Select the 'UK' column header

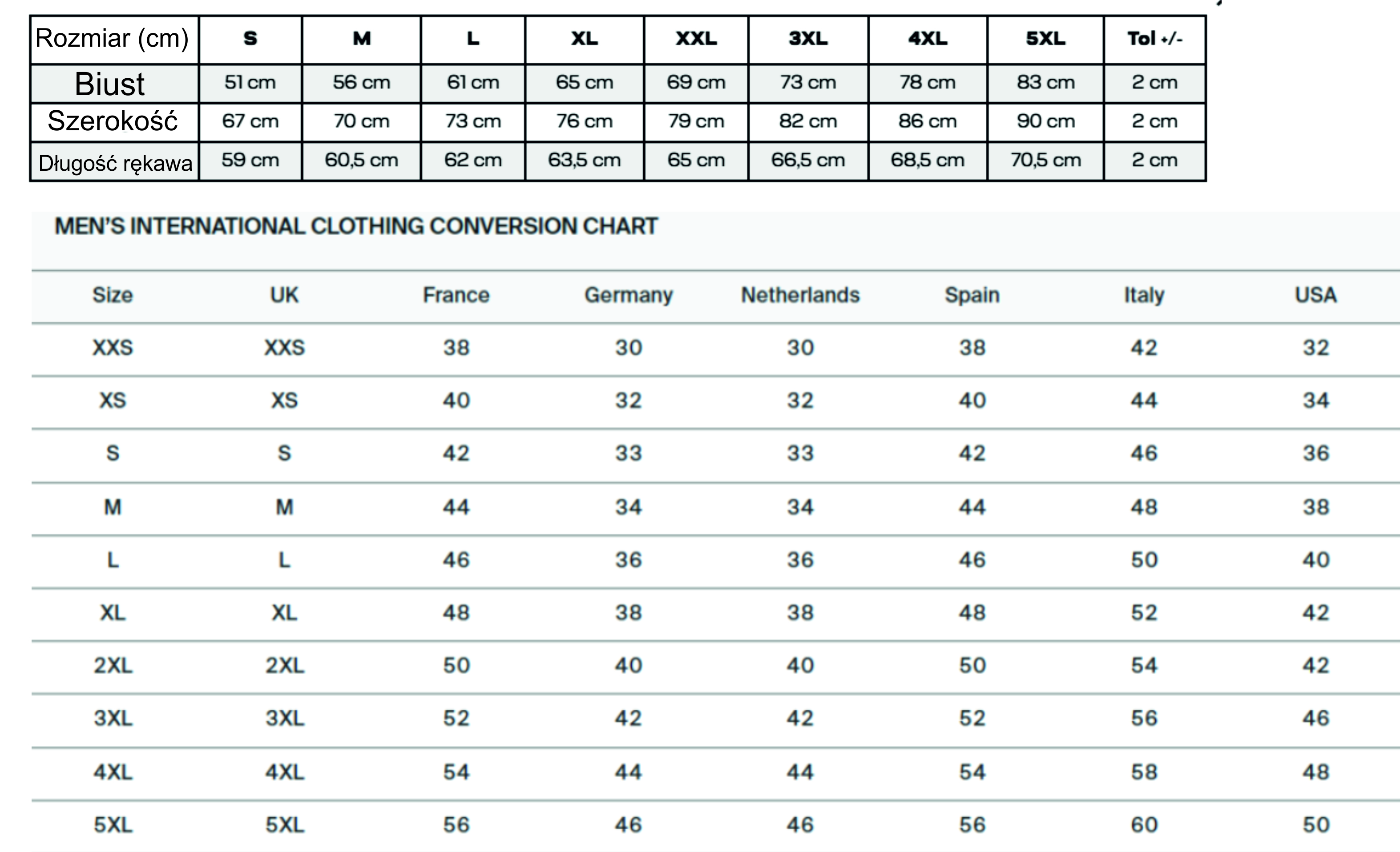coord(284,295)
